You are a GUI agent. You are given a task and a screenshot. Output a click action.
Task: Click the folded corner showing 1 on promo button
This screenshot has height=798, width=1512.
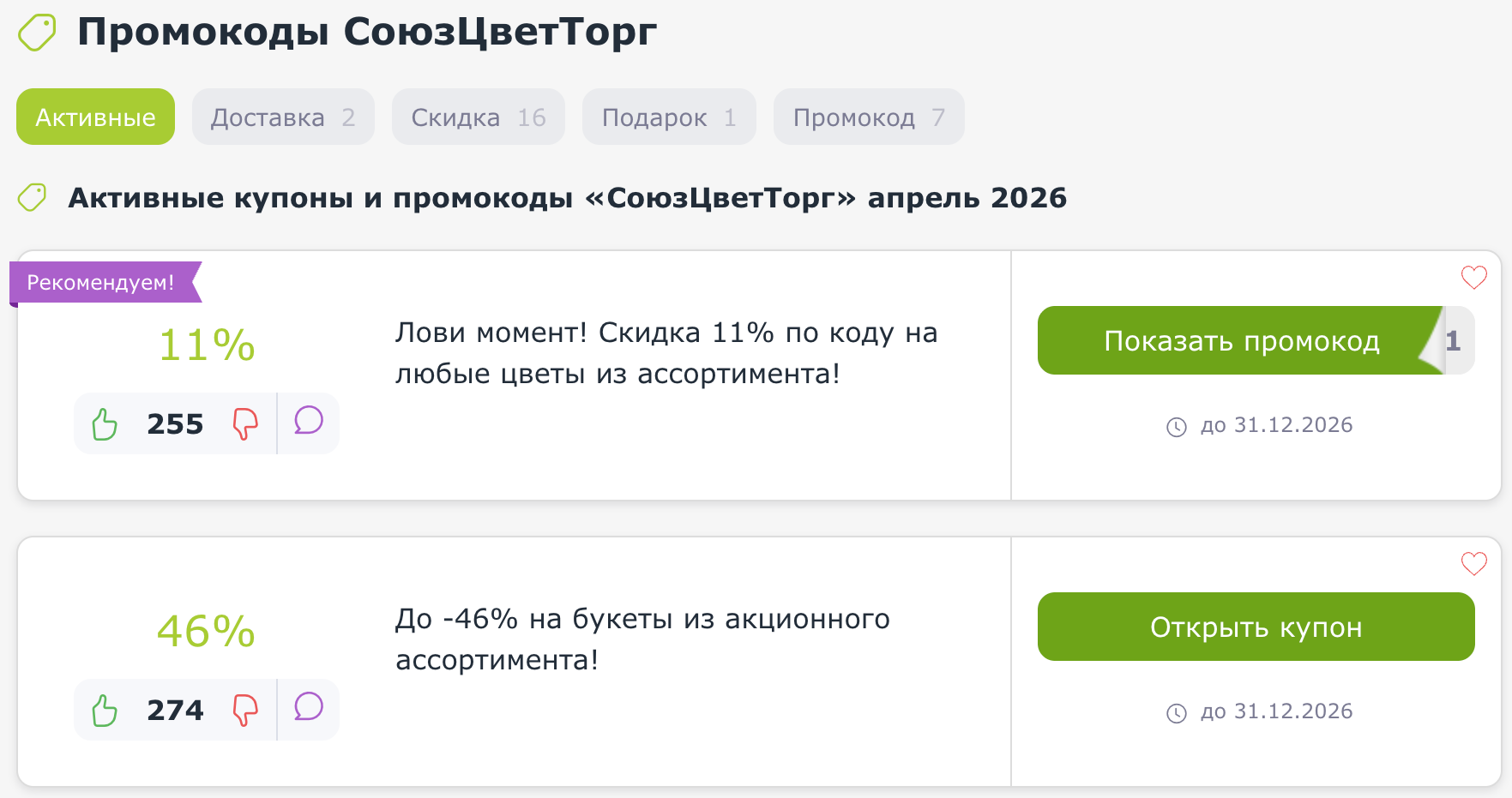pyautogui.click(x=1452, y=340)
